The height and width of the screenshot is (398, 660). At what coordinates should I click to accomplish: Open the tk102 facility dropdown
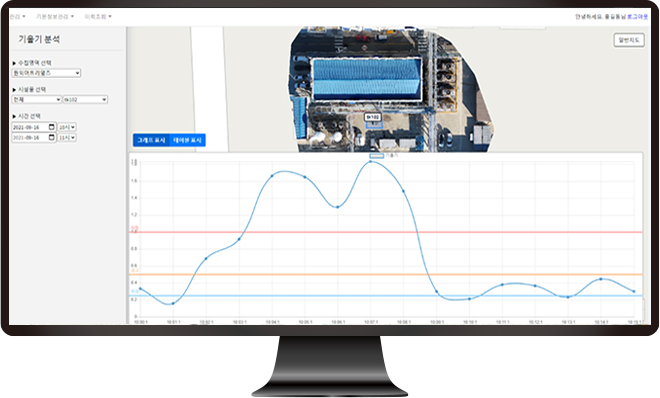click(85, 100)
